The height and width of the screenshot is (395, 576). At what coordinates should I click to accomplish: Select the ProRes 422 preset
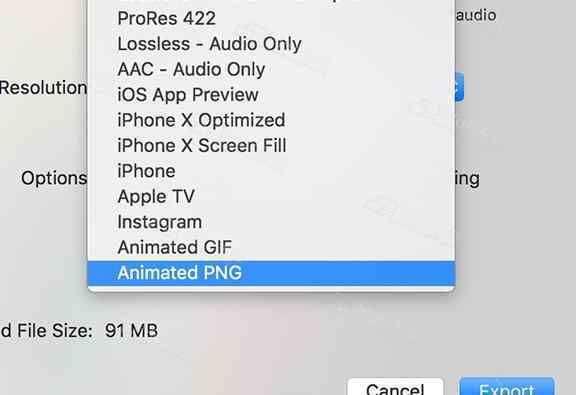click(271, 18)
